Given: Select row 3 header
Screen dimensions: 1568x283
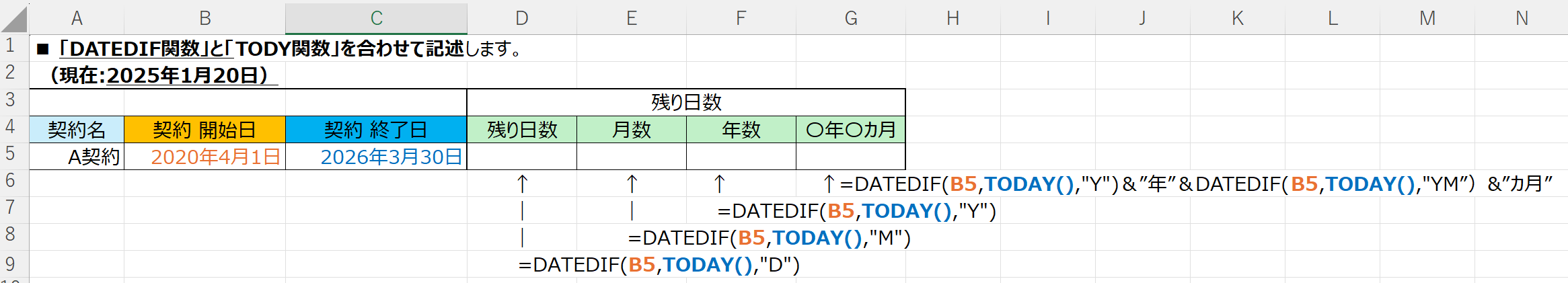Looking at the screenshot, I should tap(11, 100).
